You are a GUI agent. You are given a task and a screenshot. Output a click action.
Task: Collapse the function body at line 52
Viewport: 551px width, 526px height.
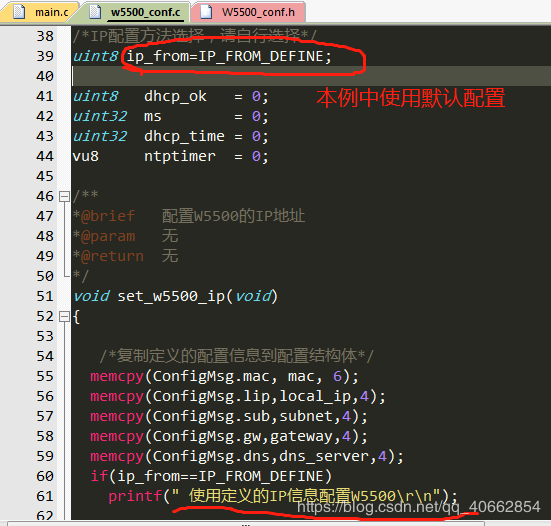point(64,317)
